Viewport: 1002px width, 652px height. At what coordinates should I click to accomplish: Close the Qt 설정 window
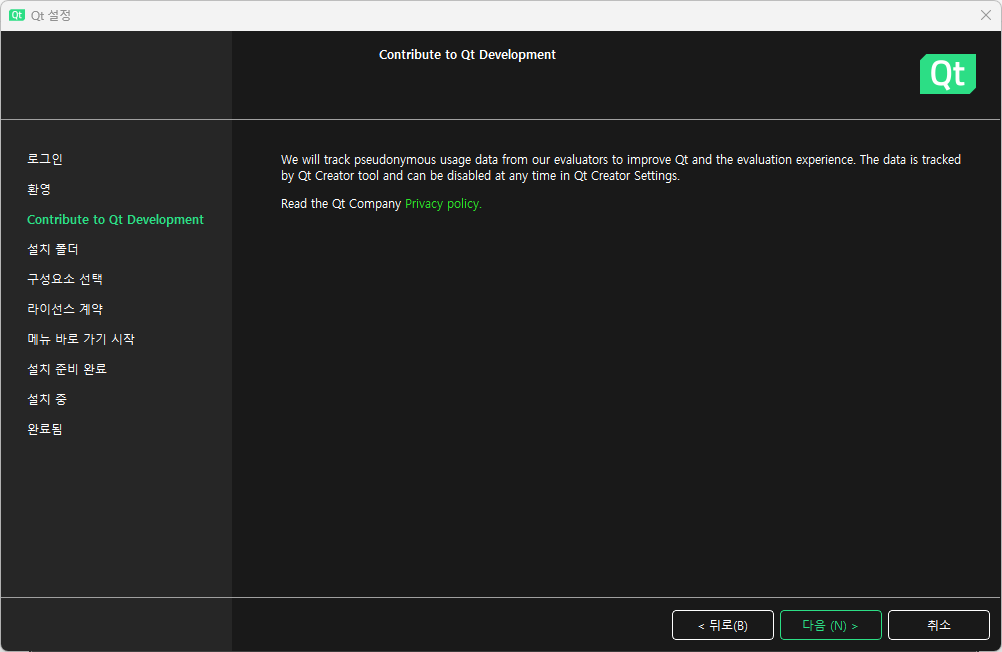(985, 15)
